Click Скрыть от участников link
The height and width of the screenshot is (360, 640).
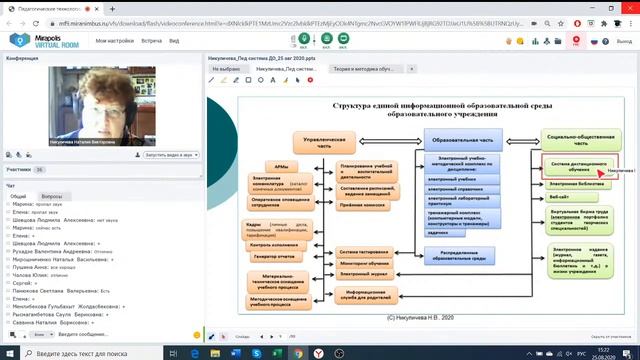click(x=611, y=337)
